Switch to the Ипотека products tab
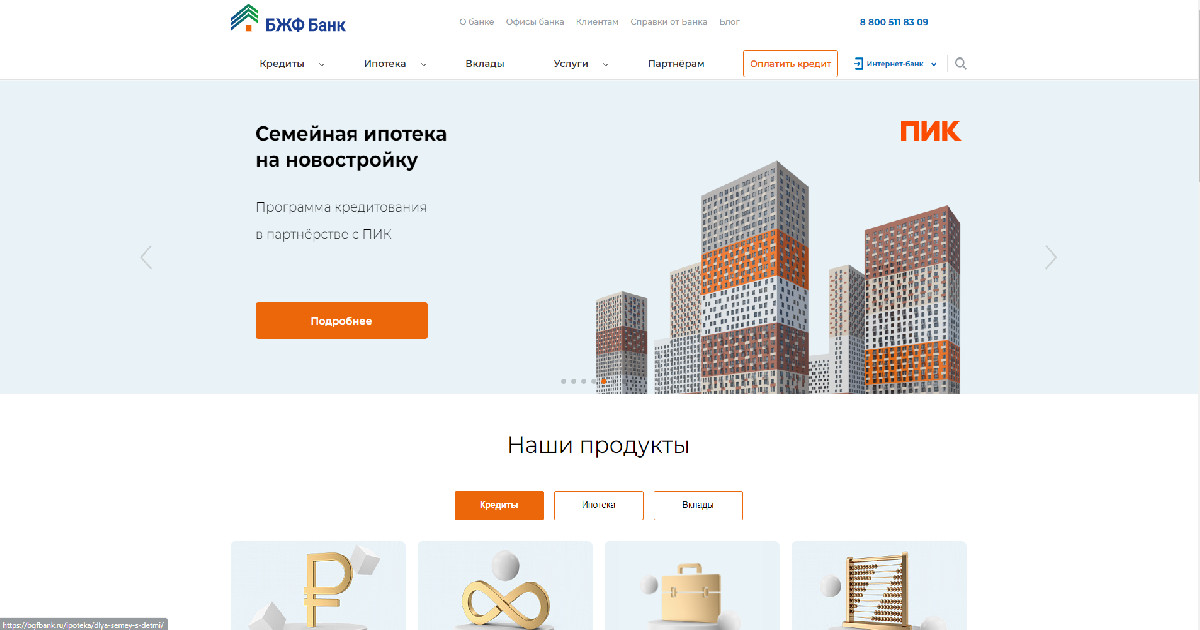The width and height of the screenshot is (1200, 630). pos(599,505)
